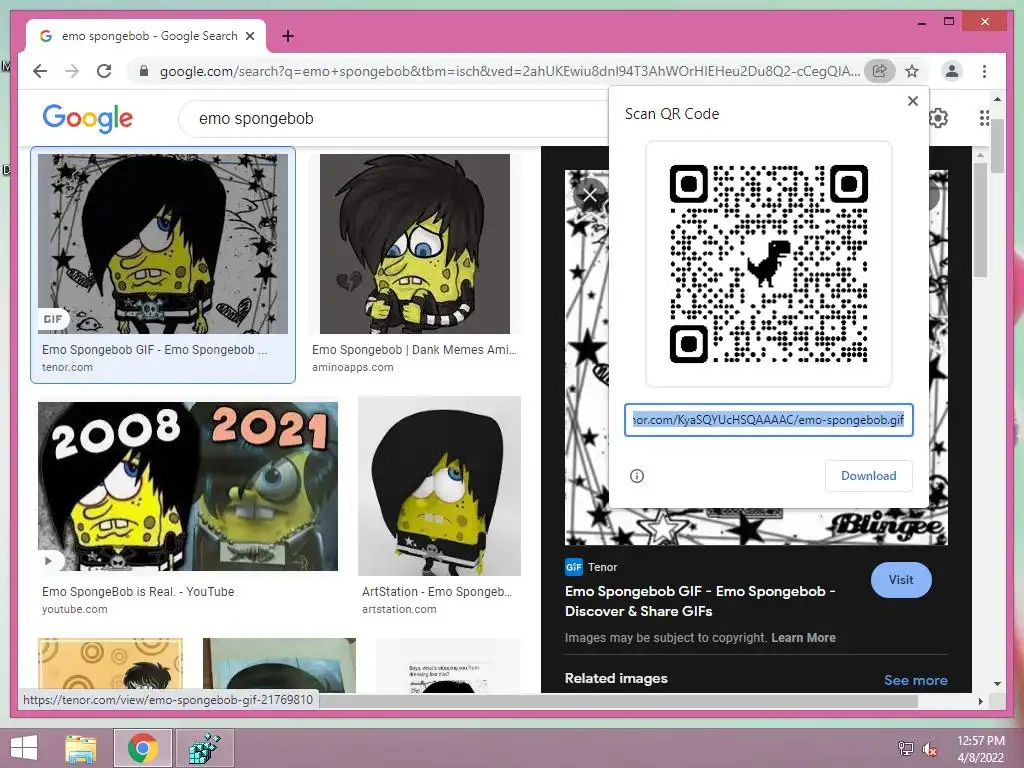Close the emo spongebob search tab

(x=249, y=36)
